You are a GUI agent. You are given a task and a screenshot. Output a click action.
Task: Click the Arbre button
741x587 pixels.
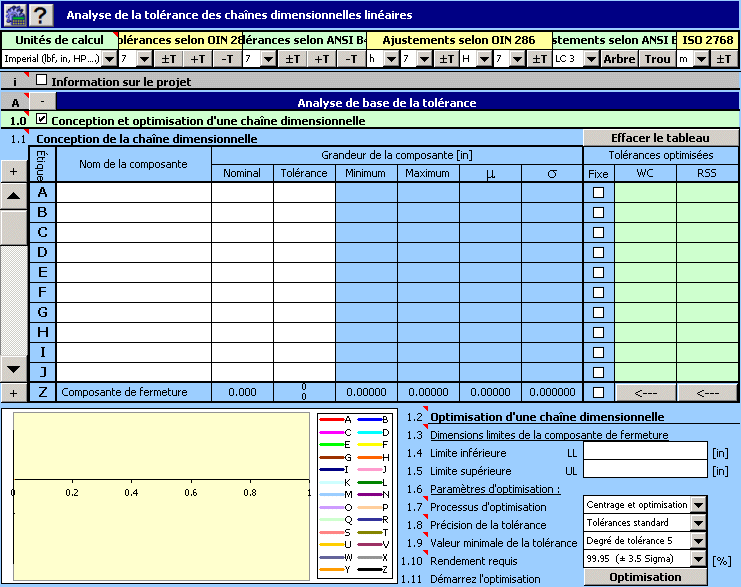click(619, 59)
